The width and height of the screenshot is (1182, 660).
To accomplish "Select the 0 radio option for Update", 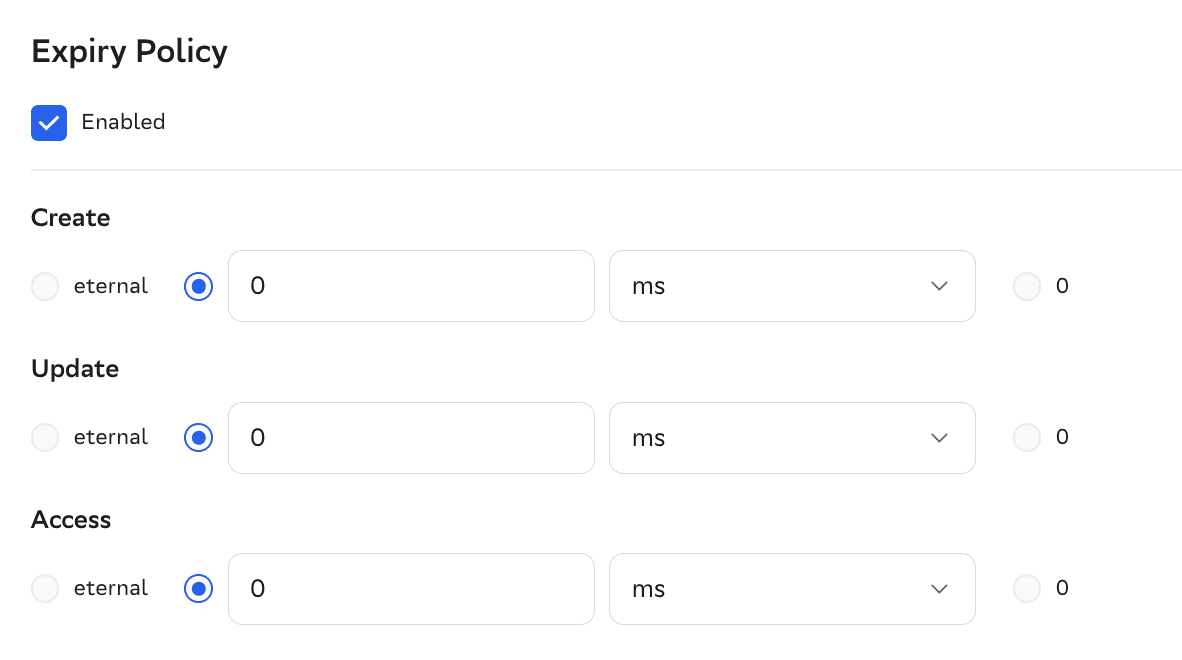I will coord(1027,438).
